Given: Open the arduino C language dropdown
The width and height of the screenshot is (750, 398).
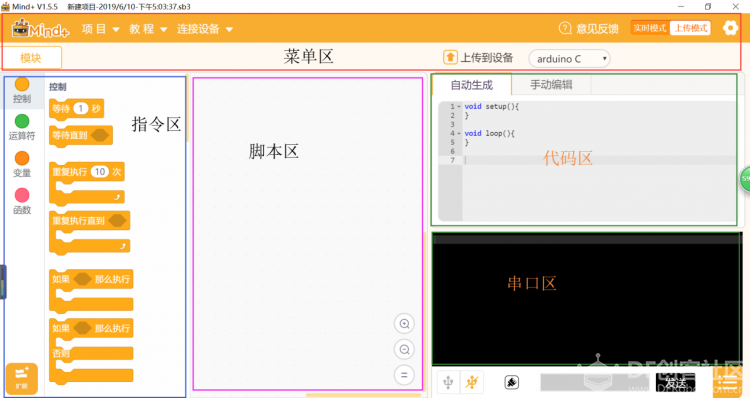Looking at the screenshot, I should (569, 59).
